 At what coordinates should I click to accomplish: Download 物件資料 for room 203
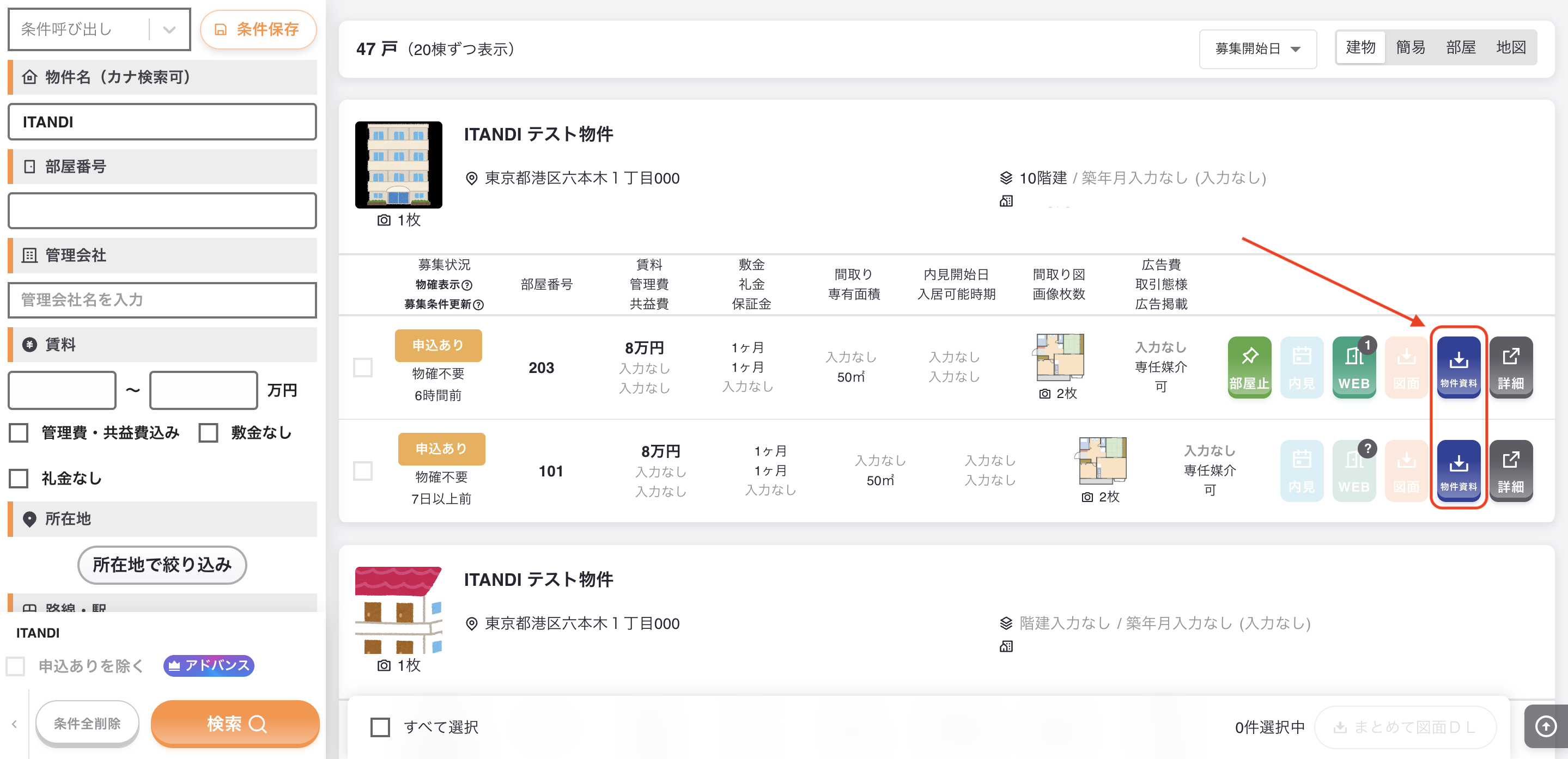click(x=1458, y=368)
